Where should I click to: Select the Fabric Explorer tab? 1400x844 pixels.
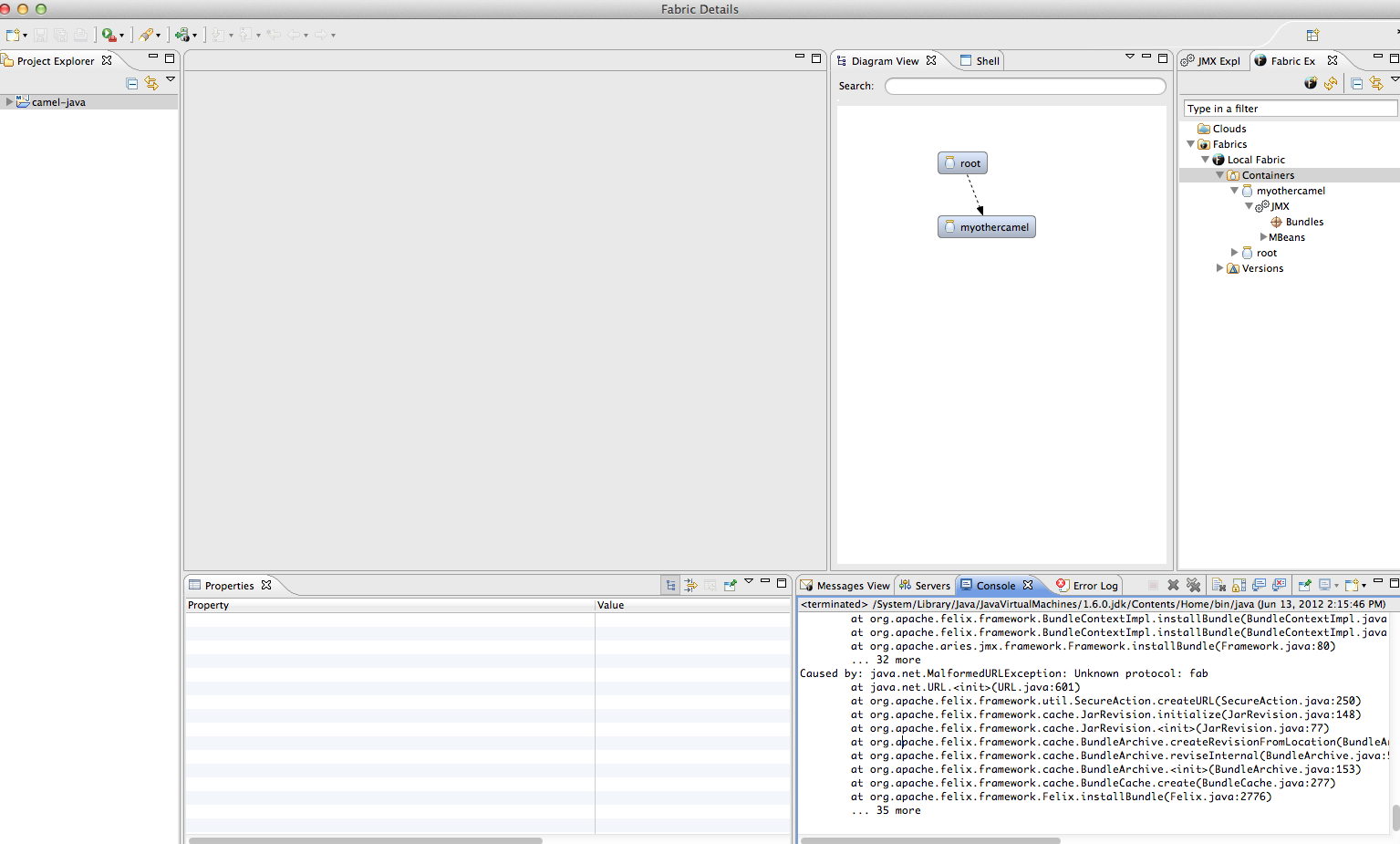click(x=1293, y=61)
